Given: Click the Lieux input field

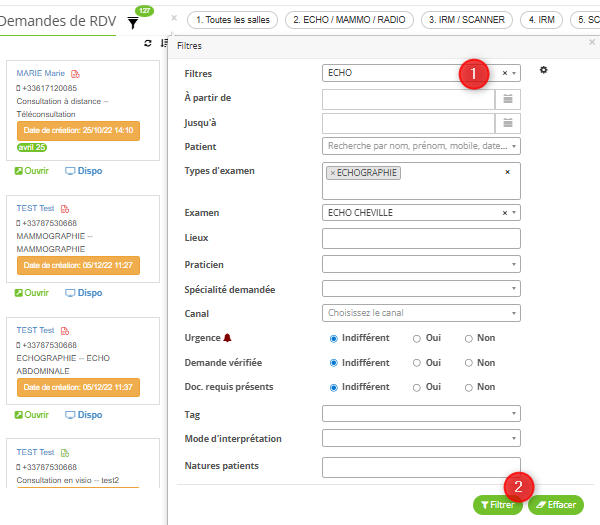Looking at the screenshot, I should coord(421,238).
